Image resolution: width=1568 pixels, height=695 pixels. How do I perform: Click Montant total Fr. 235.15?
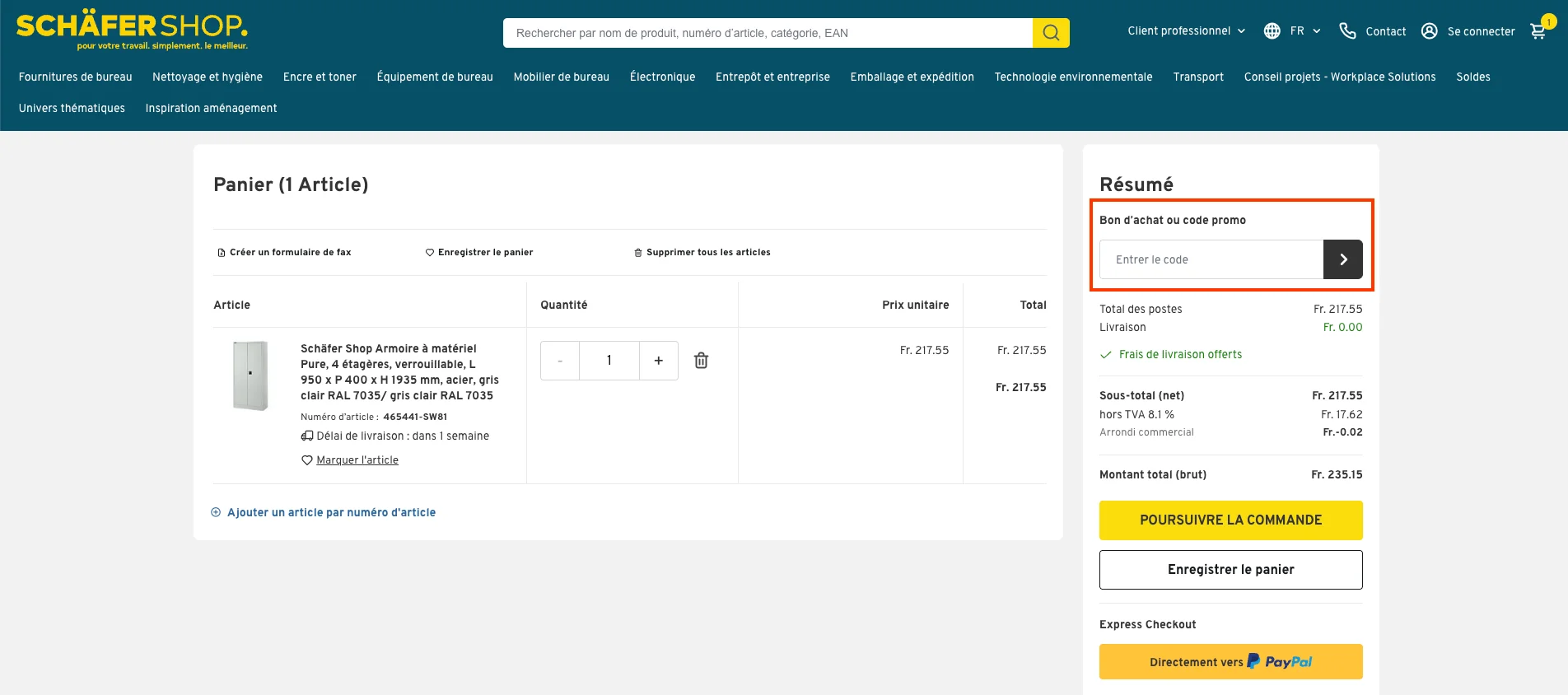pos(1337,475)
